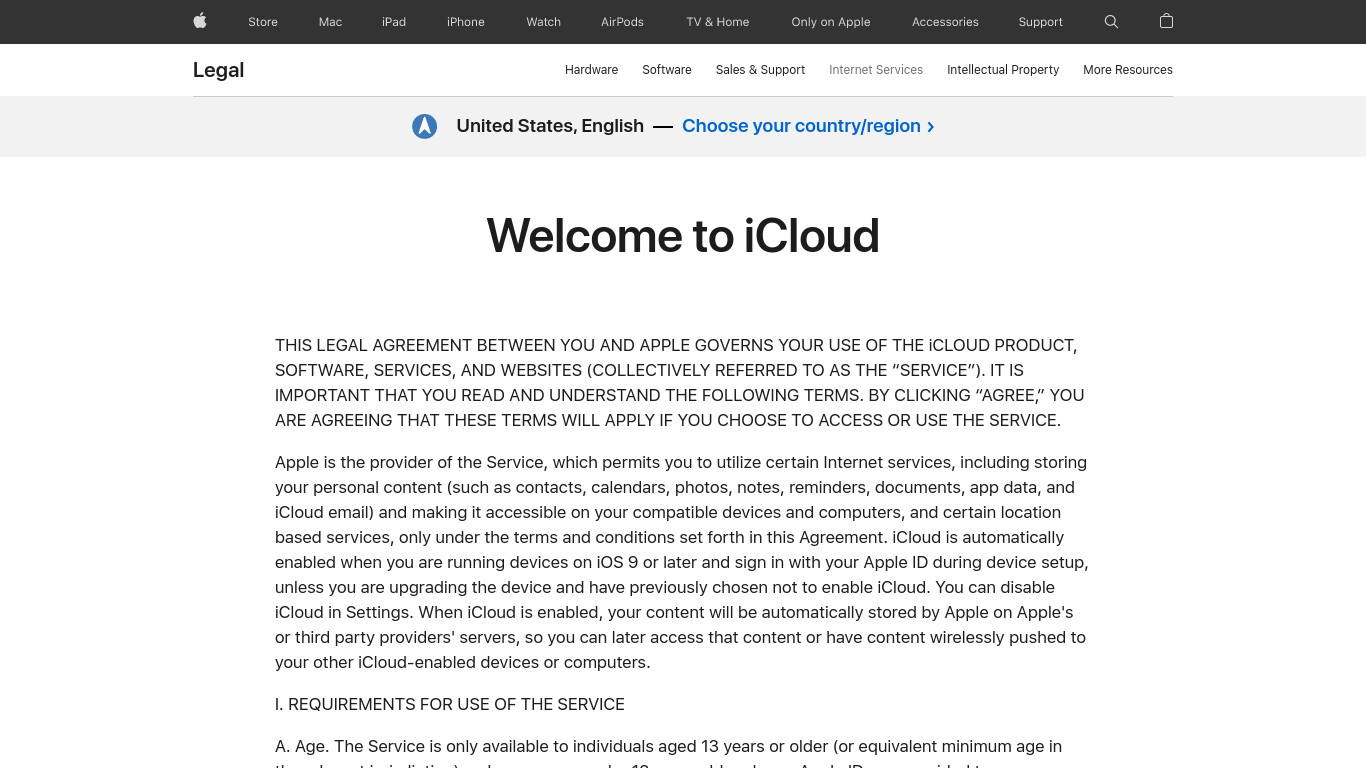Switch to the Hardware legal tab
Screen dimensions: 1366x768
pyautogui.click(x=591, y=70)
